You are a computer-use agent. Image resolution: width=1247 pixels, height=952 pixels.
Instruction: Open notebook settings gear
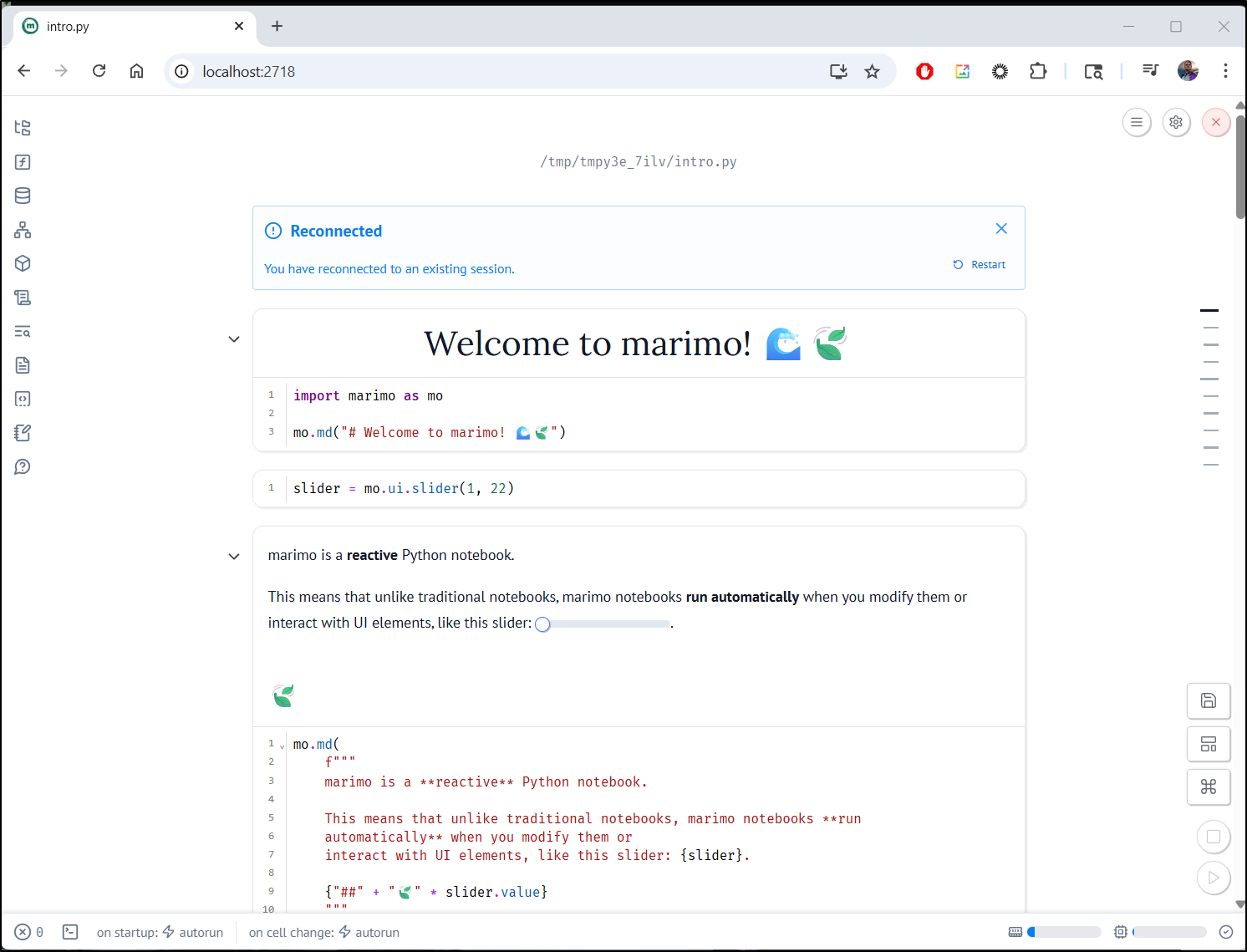(1176, 122)
